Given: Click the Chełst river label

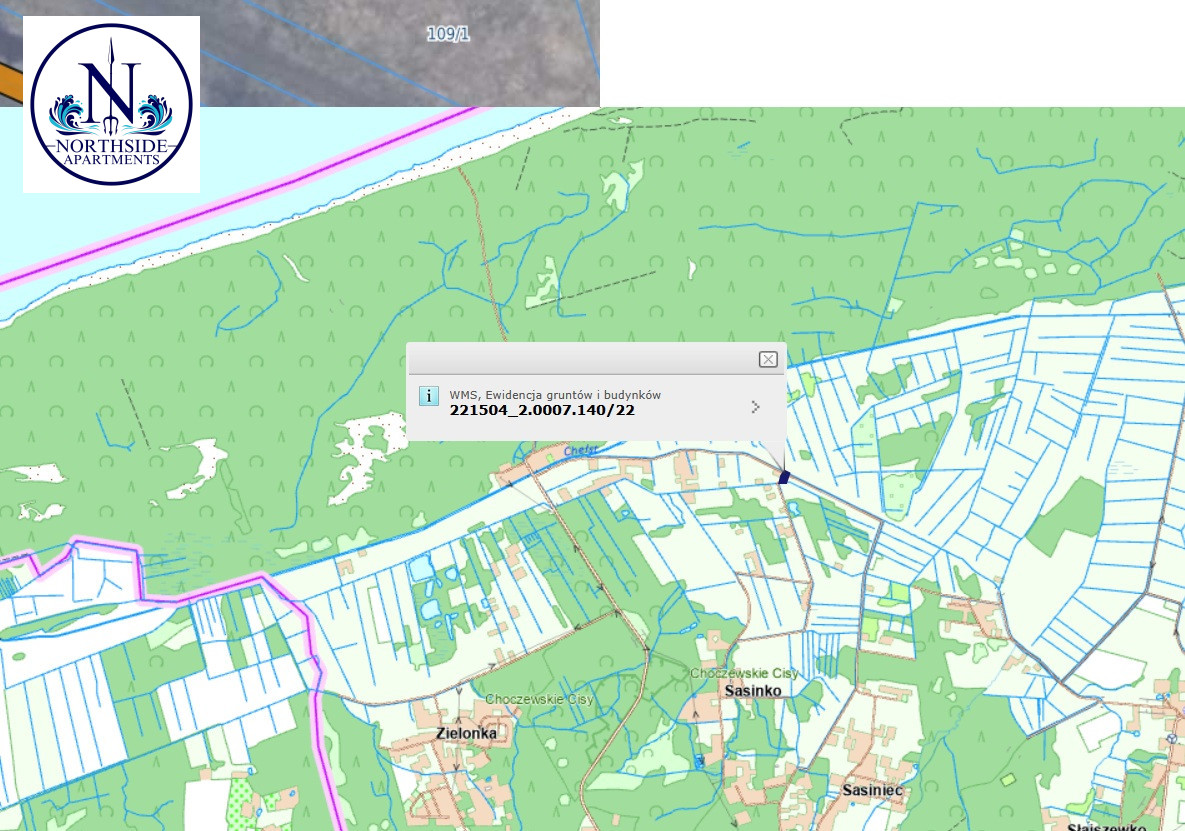Looking at the screenshot, I should point(580,451).
